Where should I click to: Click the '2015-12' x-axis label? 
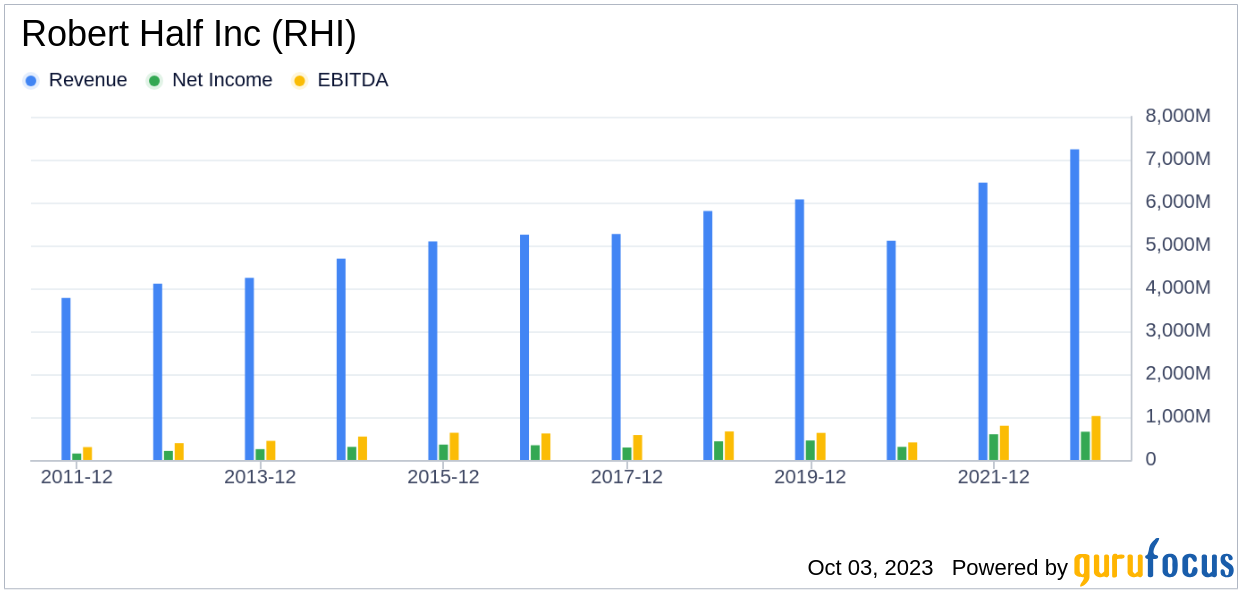coord(443,478)
